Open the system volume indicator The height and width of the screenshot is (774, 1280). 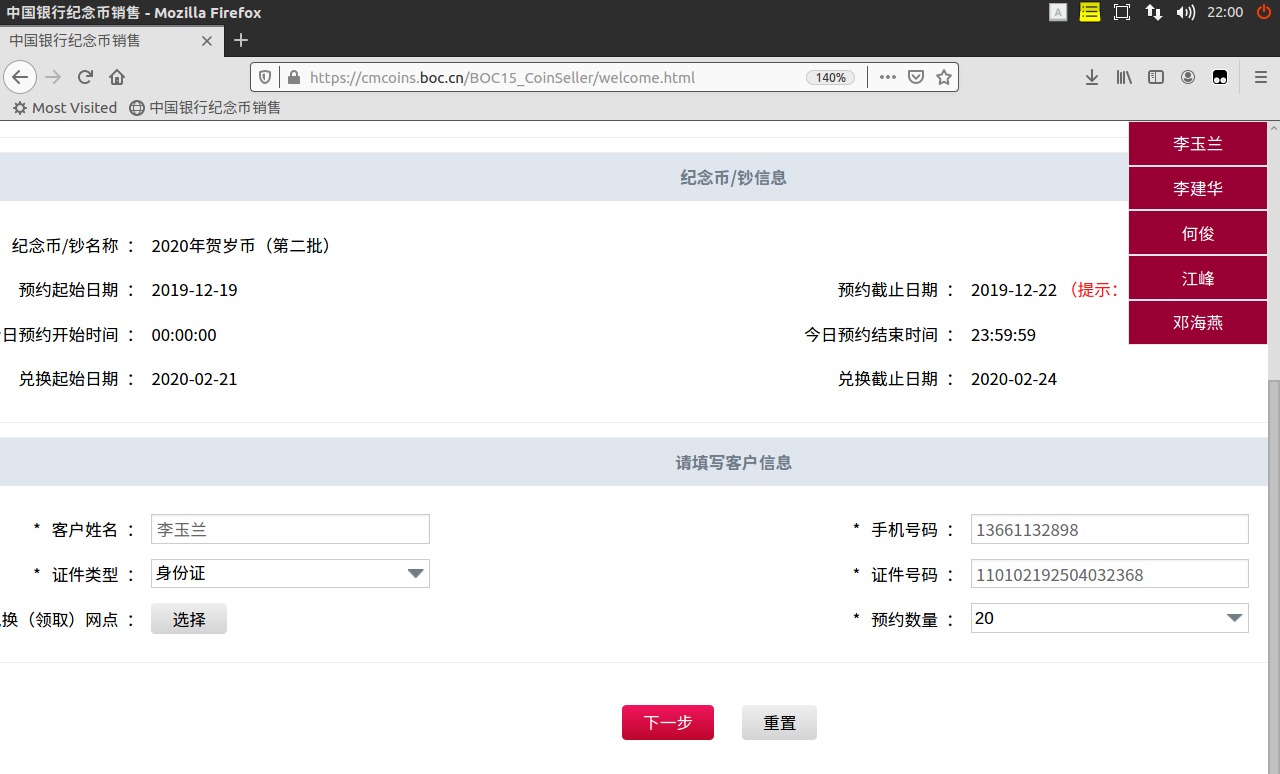1185,12
